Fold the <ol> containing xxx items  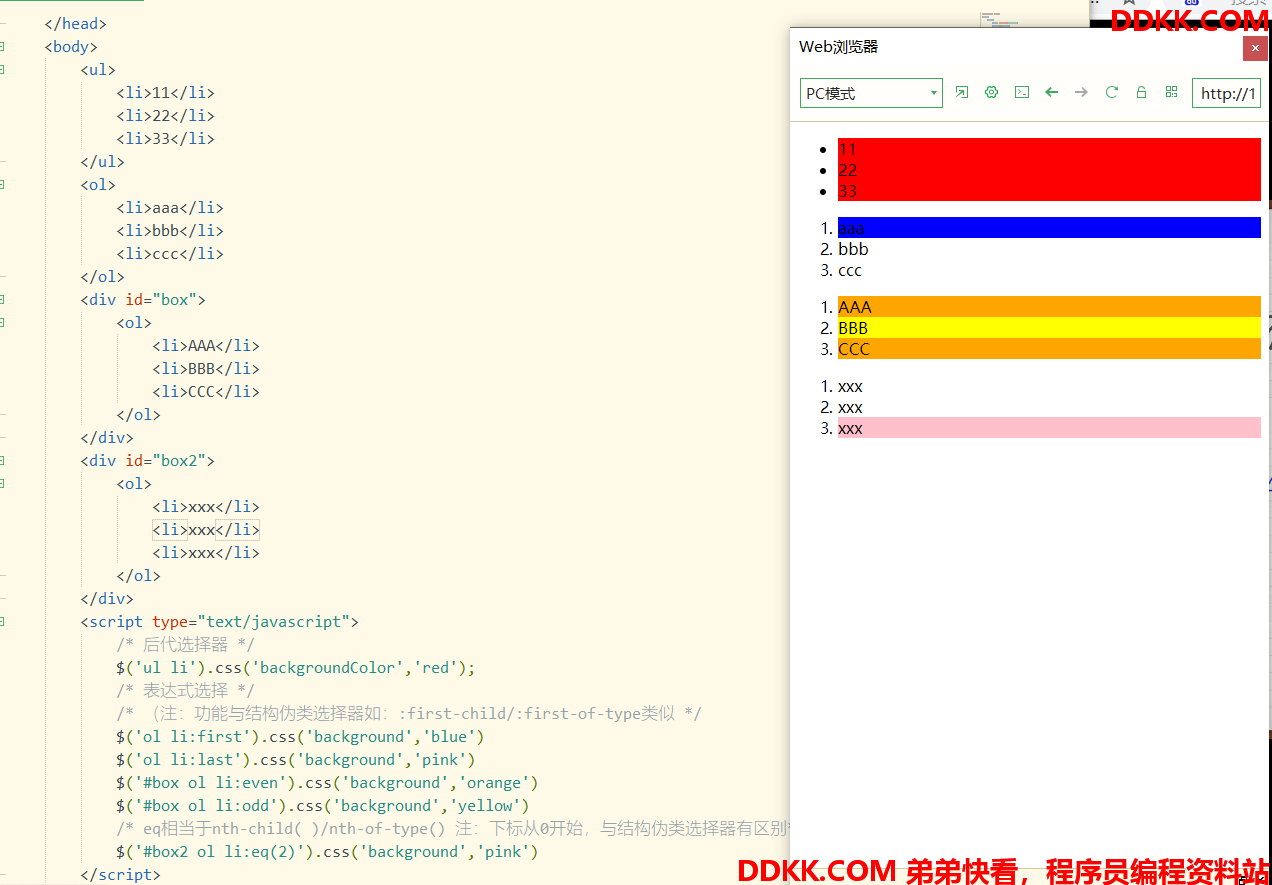2,484
